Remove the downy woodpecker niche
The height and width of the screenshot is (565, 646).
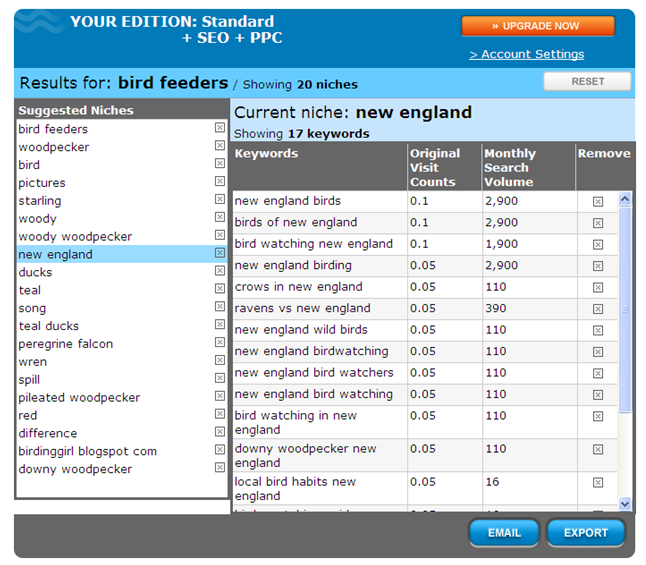click(x=220, y=467)
